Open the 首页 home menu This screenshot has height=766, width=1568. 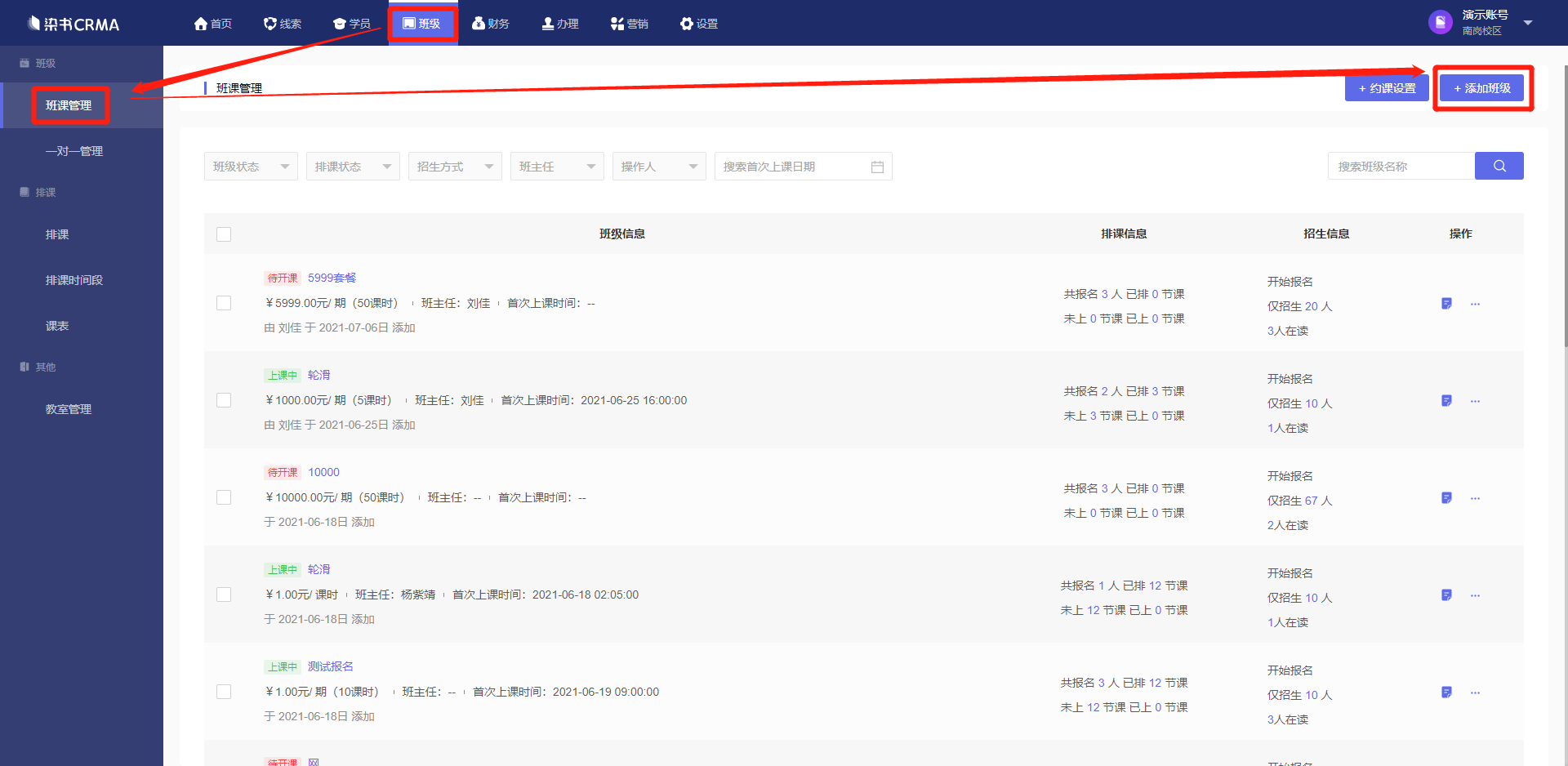(x=213, y=24)
